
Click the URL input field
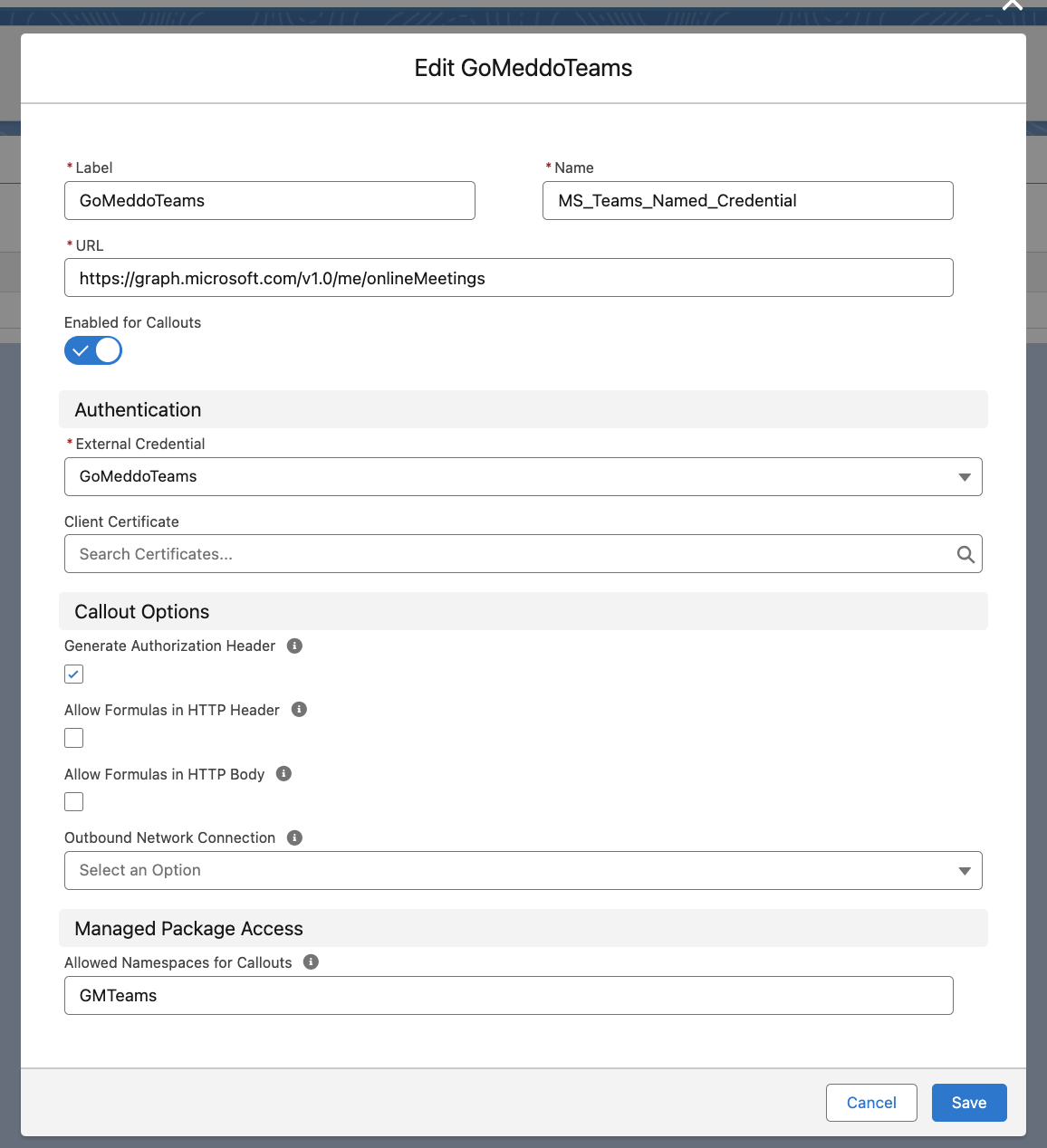[x=508, y=278]
